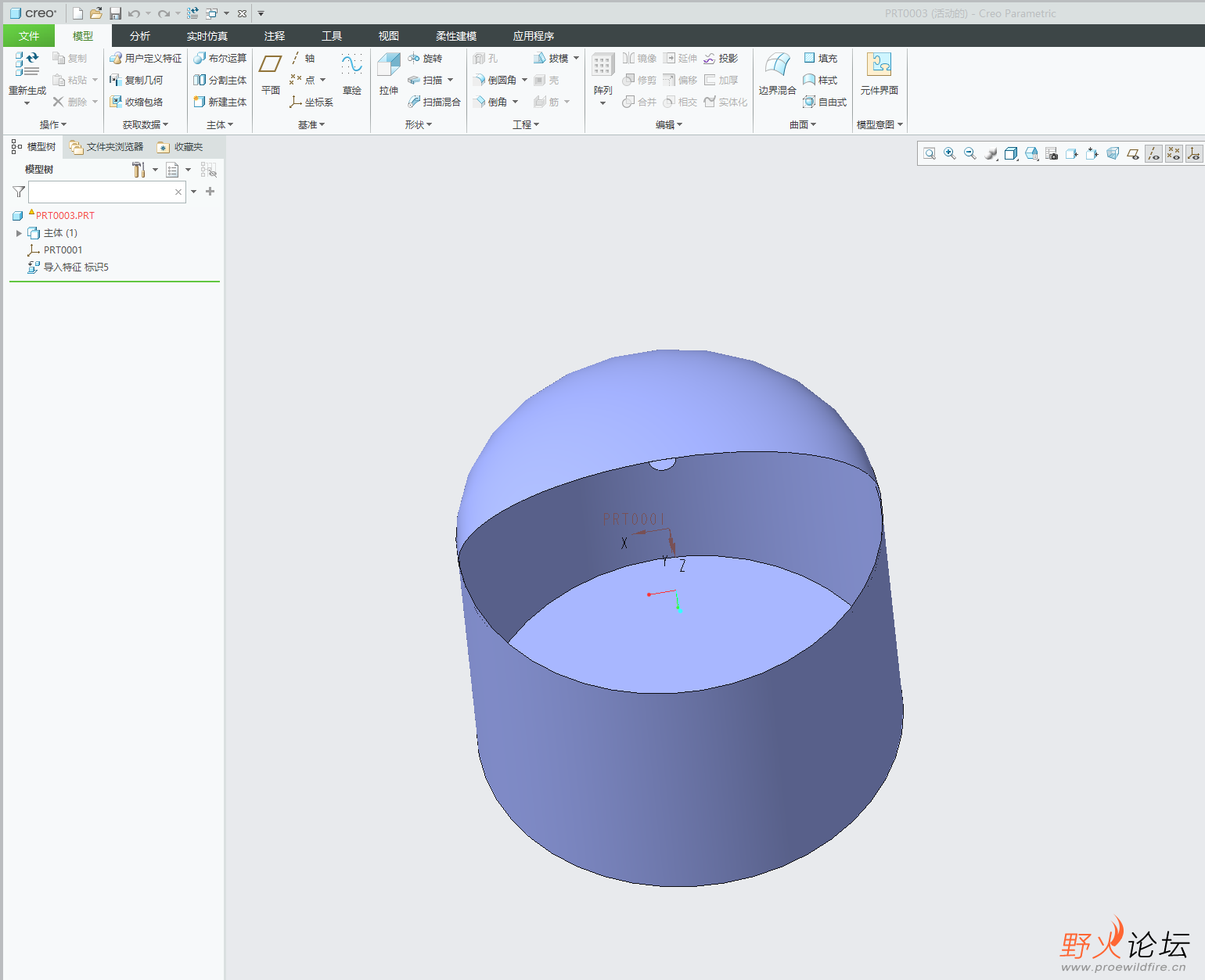Expand the 主体 (1) tree node
This screenshot has width=1205, height=980.
pyautogui.click(x=19, y=233)
